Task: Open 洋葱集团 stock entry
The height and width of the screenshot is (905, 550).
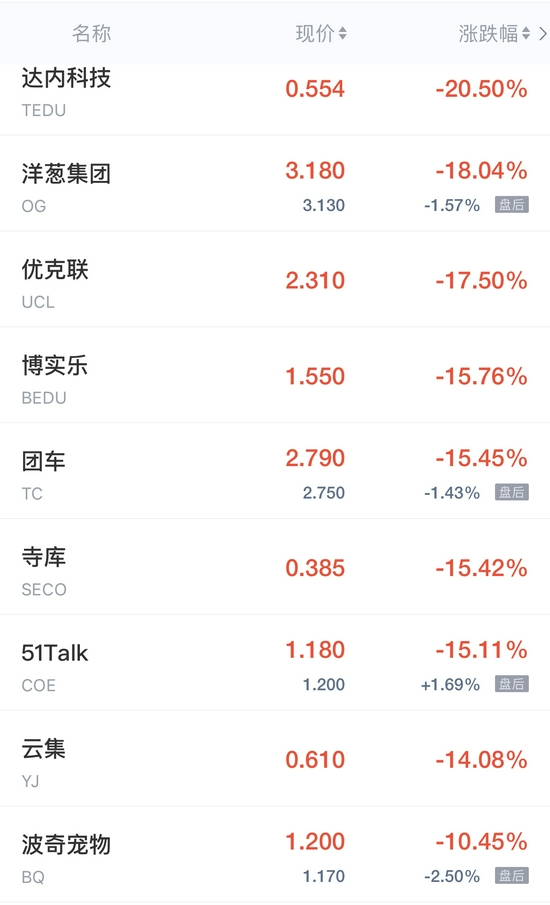Action: pos(275,184)
